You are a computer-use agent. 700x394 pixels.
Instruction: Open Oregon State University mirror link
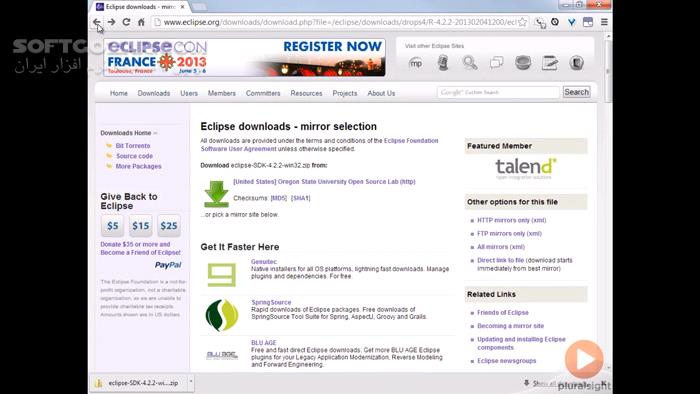click(324, 182)
